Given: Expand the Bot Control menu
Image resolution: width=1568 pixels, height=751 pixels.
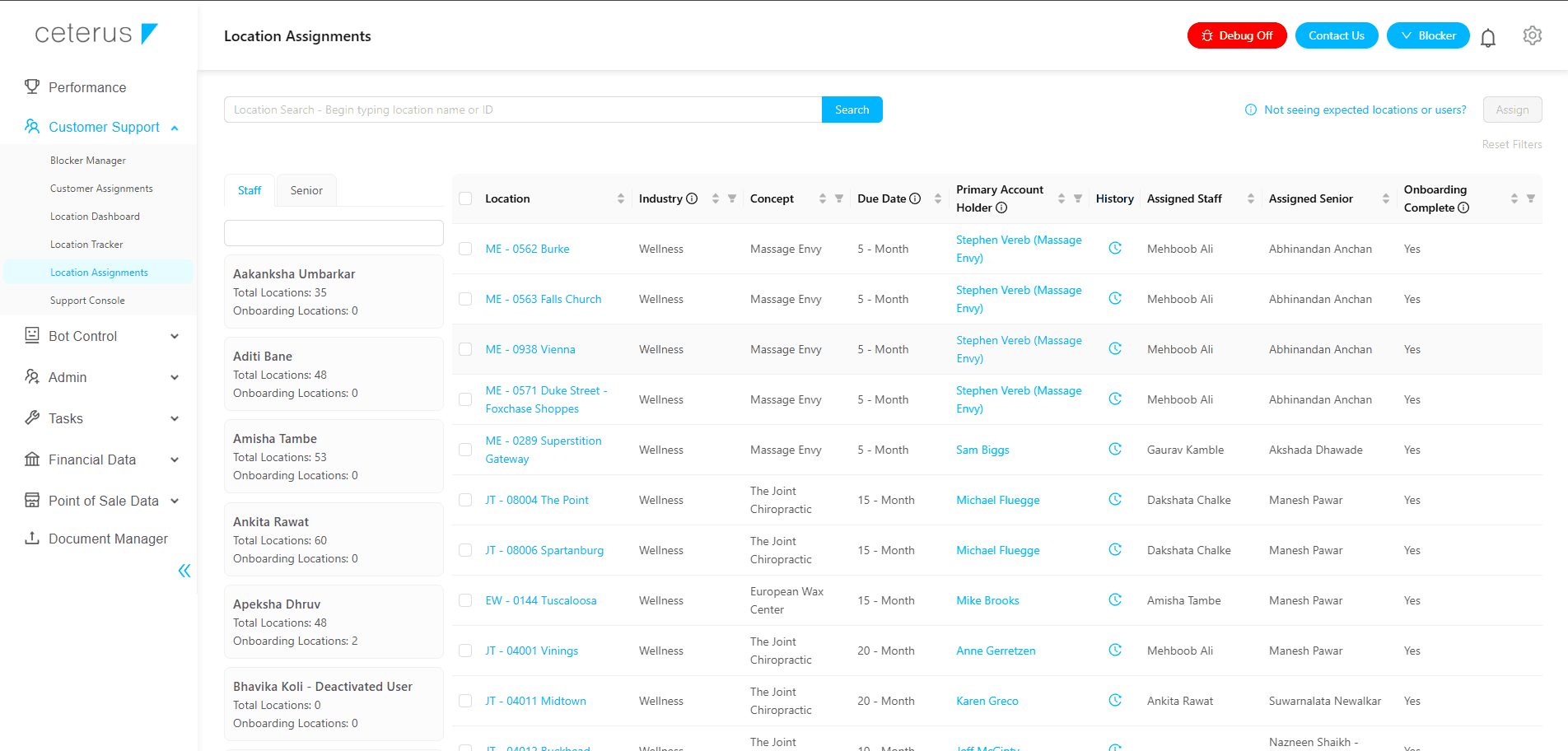Looking at the screenshot, I should pyautogui.click(x=99, y=336).
